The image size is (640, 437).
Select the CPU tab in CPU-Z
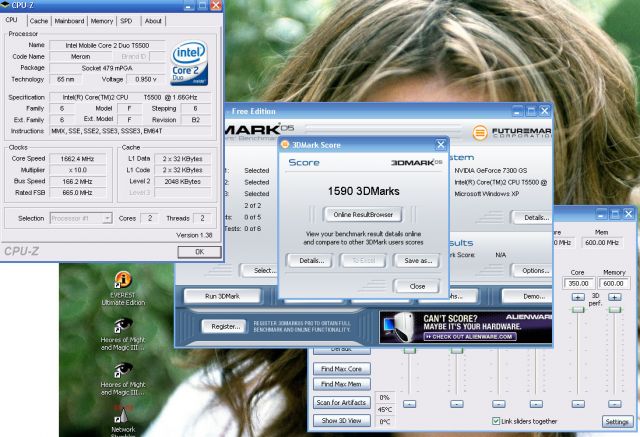click(x=11, y=20)
